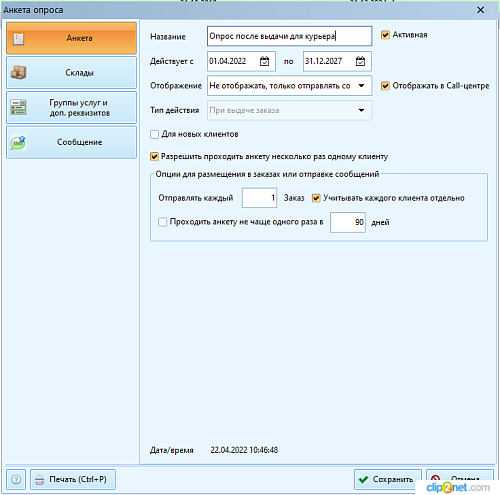Save the survey with Сохранить button

click(x=388, y=479)
